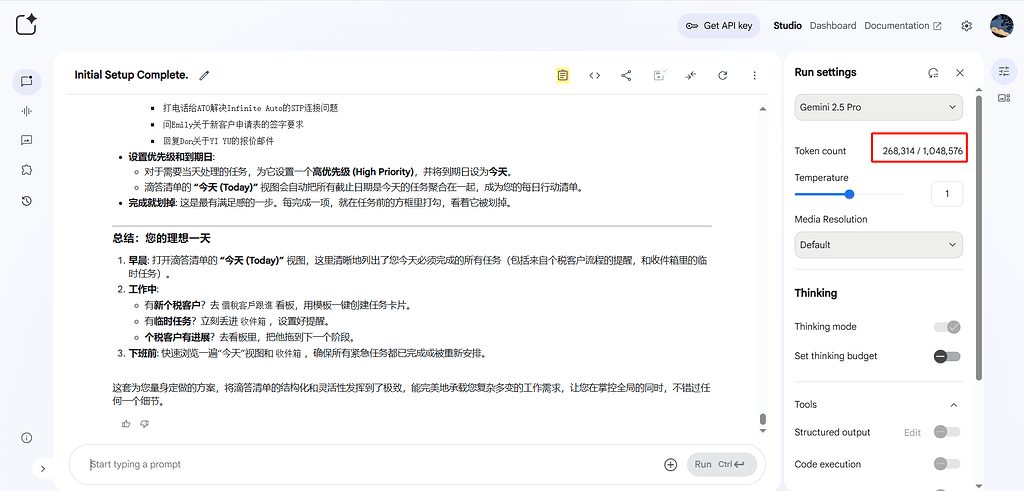Click the Initial Setup Complete. title
The width and height of the screenshot is (1024, 491).
pos(131,75)
